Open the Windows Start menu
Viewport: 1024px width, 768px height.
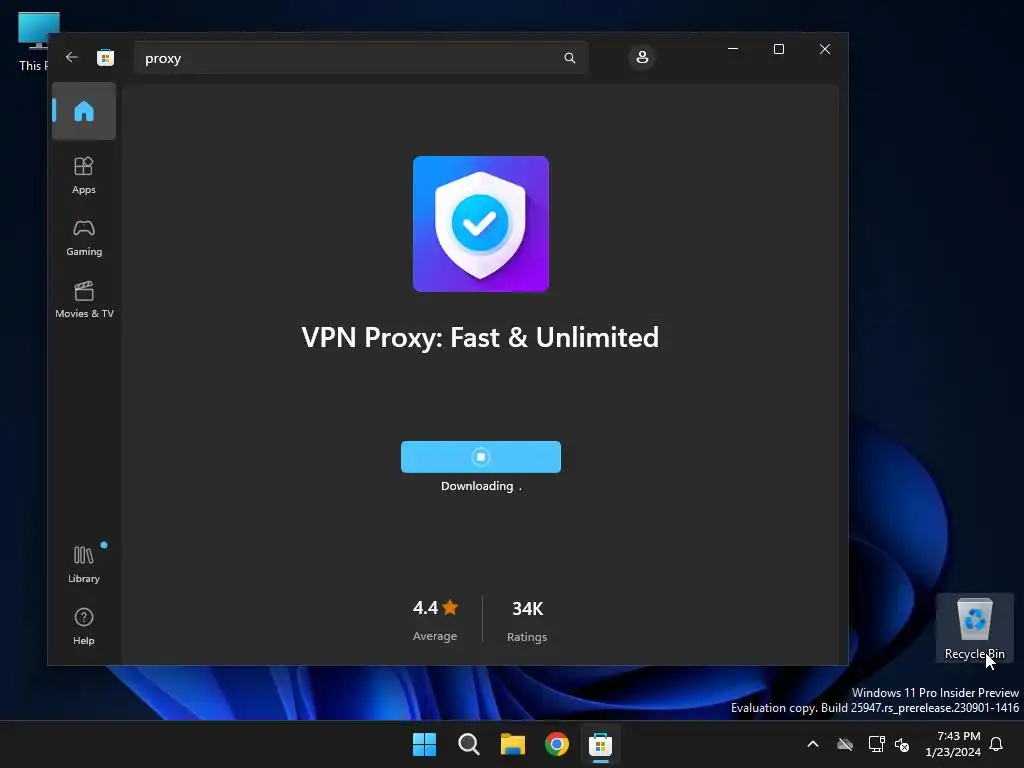(424, 744)
